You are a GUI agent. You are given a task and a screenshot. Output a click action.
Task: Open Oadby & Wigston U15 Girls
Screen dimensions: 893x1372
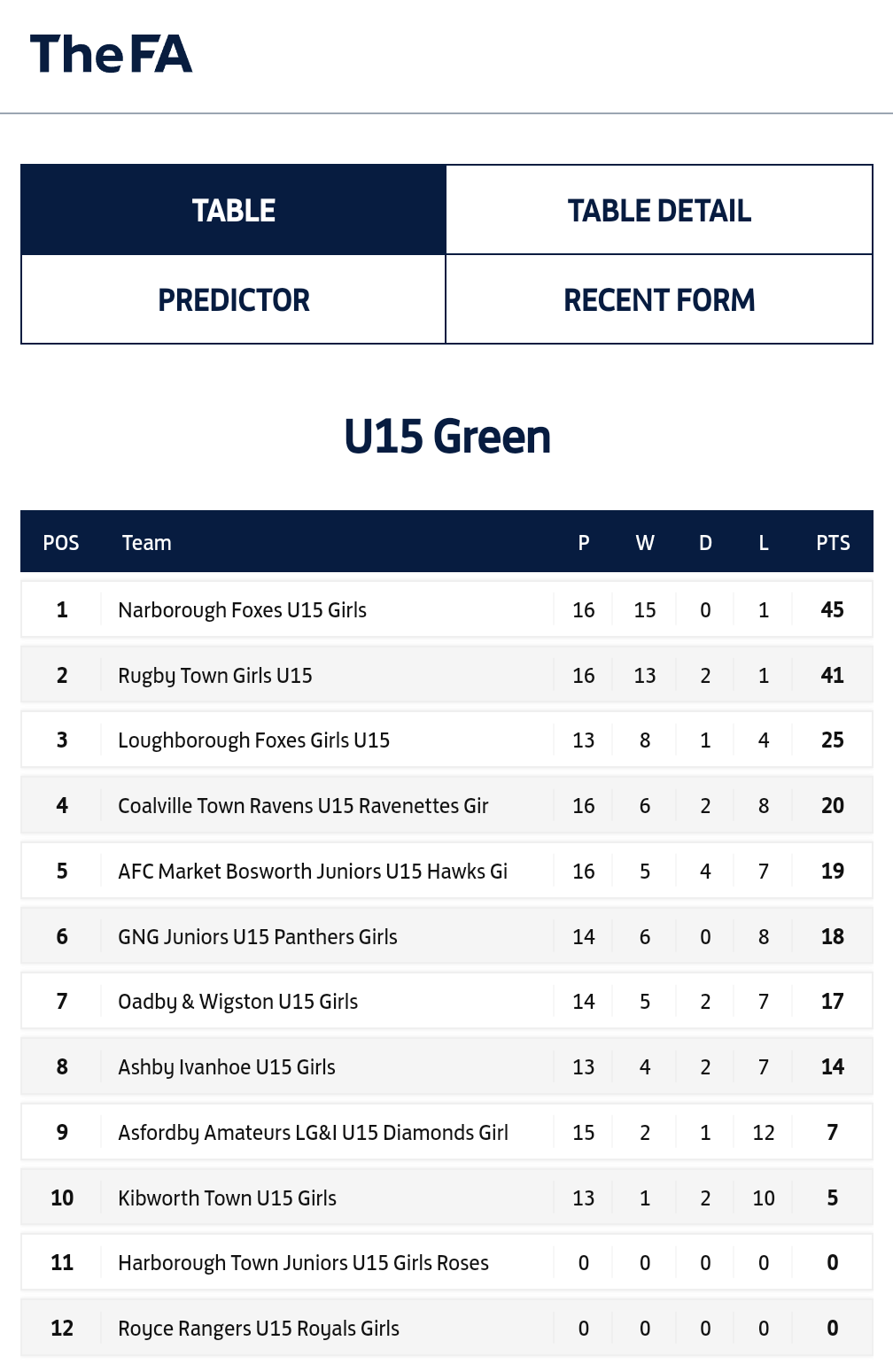(238, 1002)
